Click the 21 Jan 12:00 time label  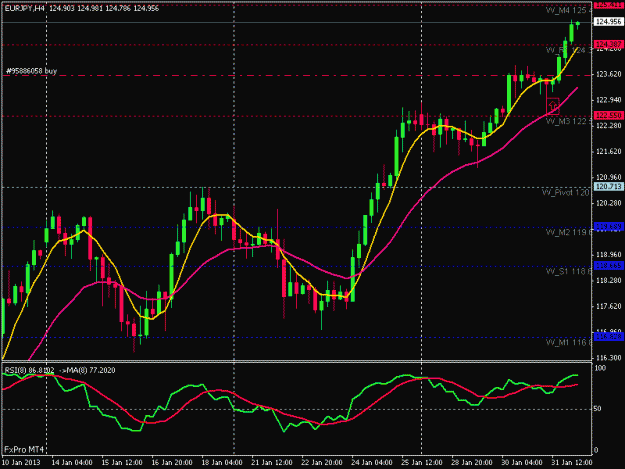[272, 462]
